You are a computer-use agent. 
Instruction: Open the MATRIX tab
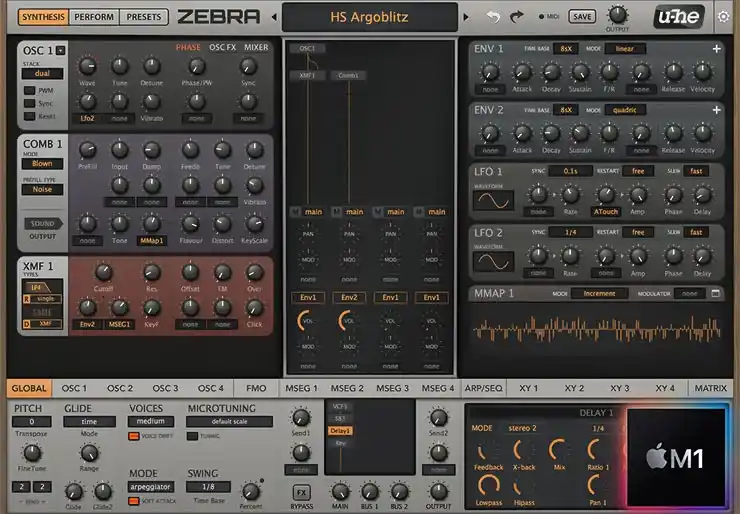point(710,388)
